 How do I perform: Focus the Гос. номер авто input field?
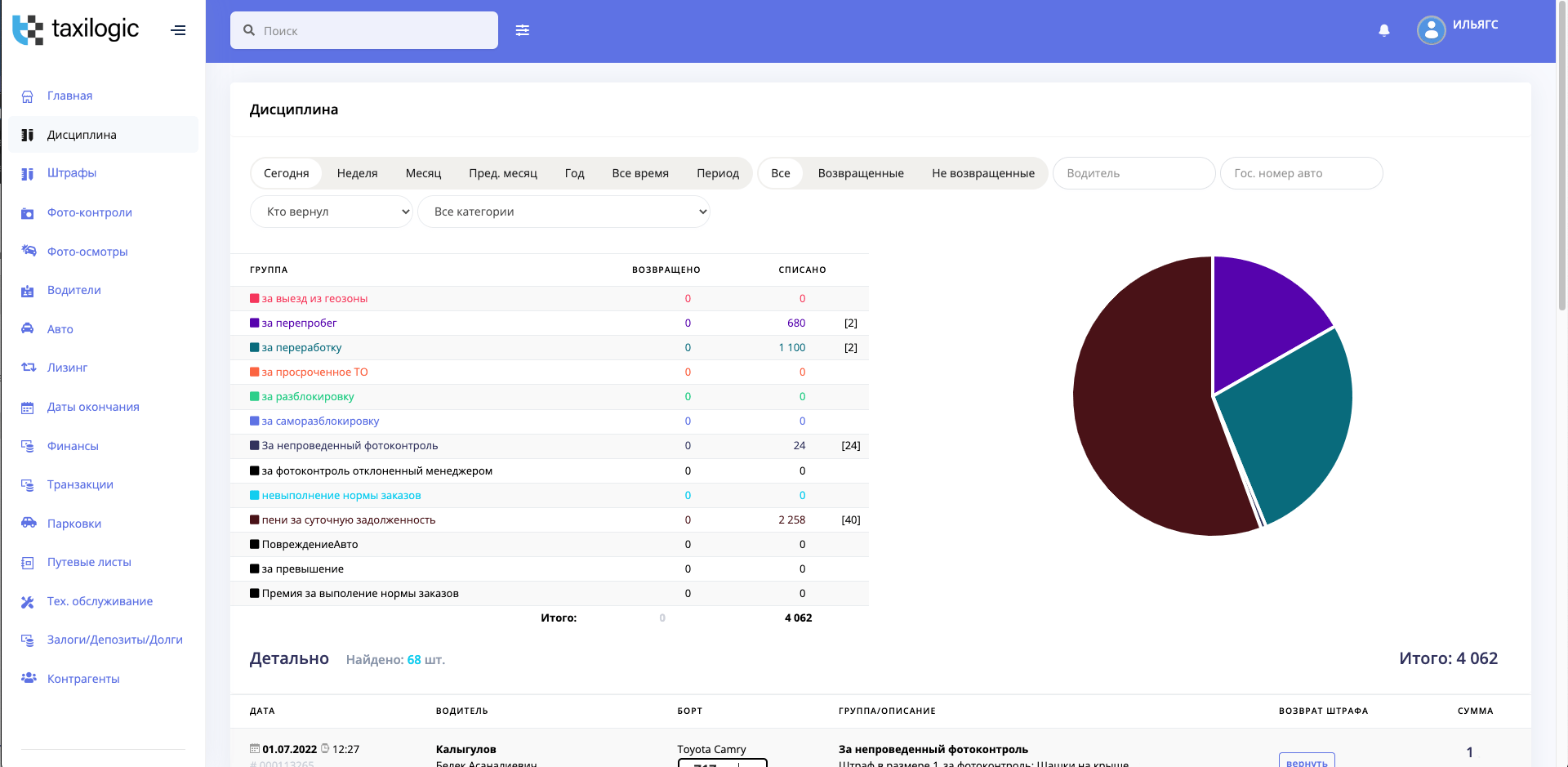(x=1300, y=173)
